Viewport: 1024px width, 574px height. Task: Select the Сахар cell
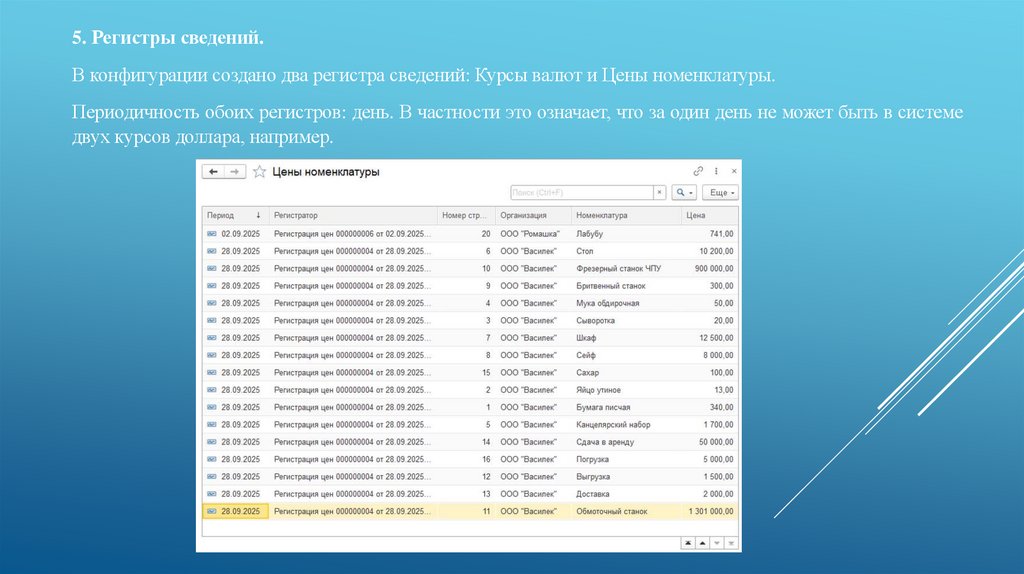click(626, 372)
